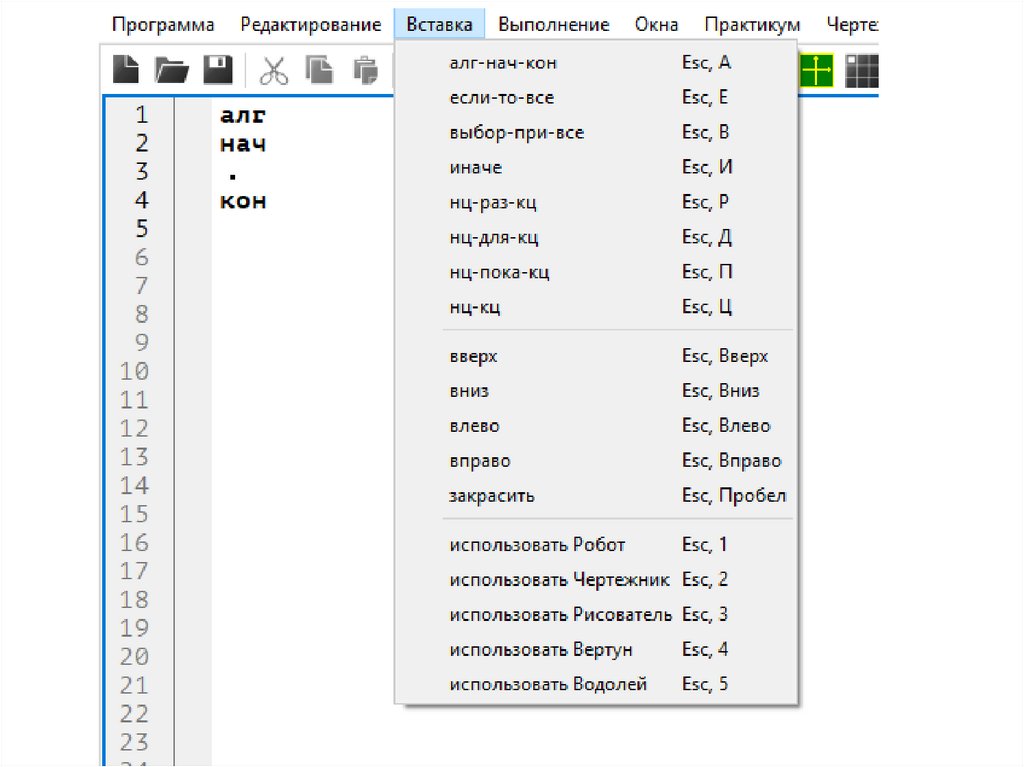Insert если-то-все construct
This screenshot has height=767, width=1024.
[x=596, y=97]
